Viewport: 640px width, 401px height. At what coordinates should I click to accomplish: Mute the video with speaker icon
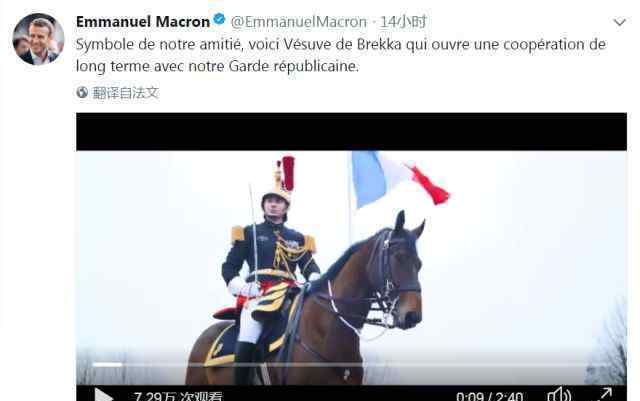click(x=559, y=394)
